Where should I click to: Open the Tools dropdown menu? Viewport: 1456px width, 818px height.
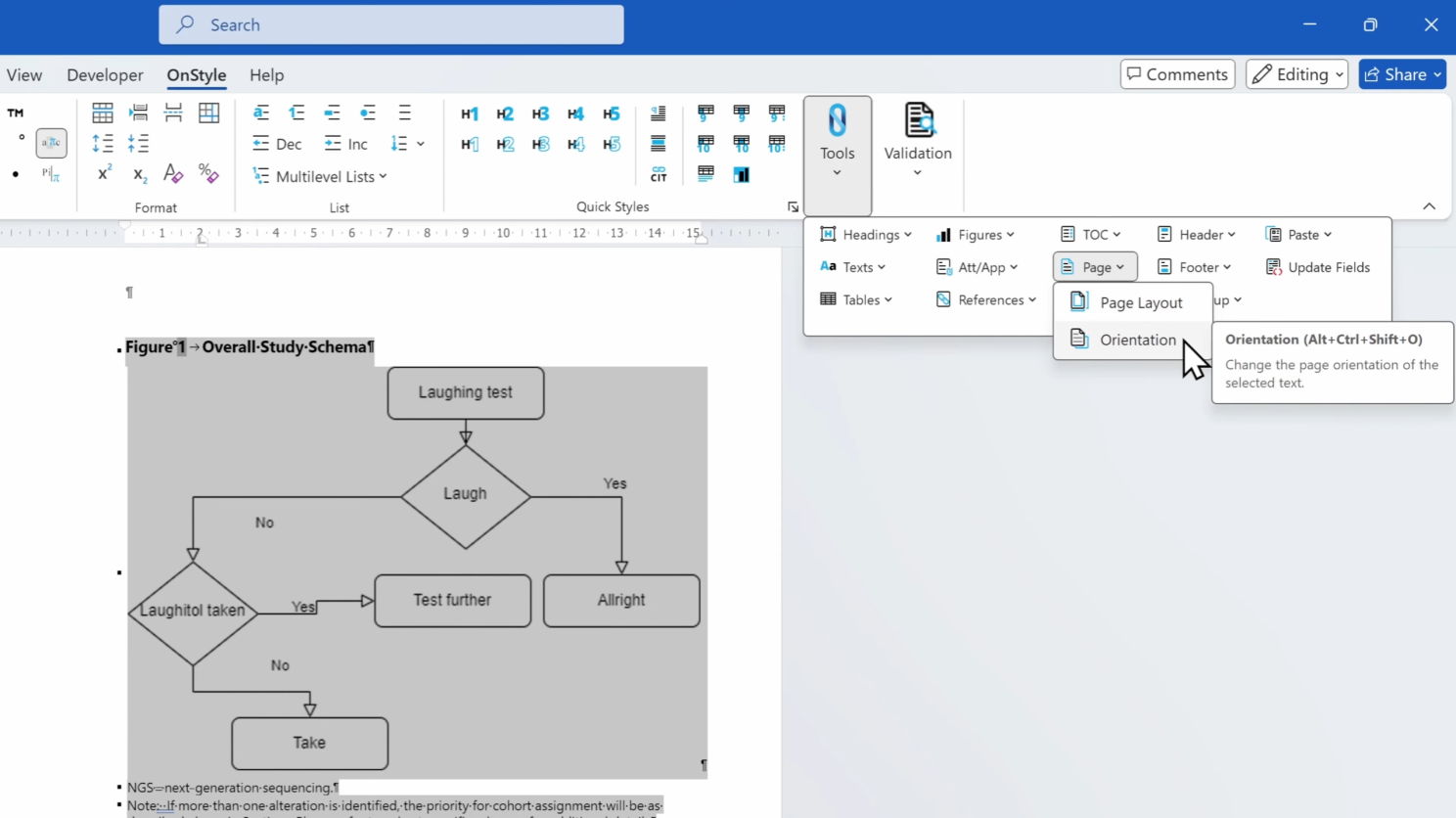click(x=838, y=155)
